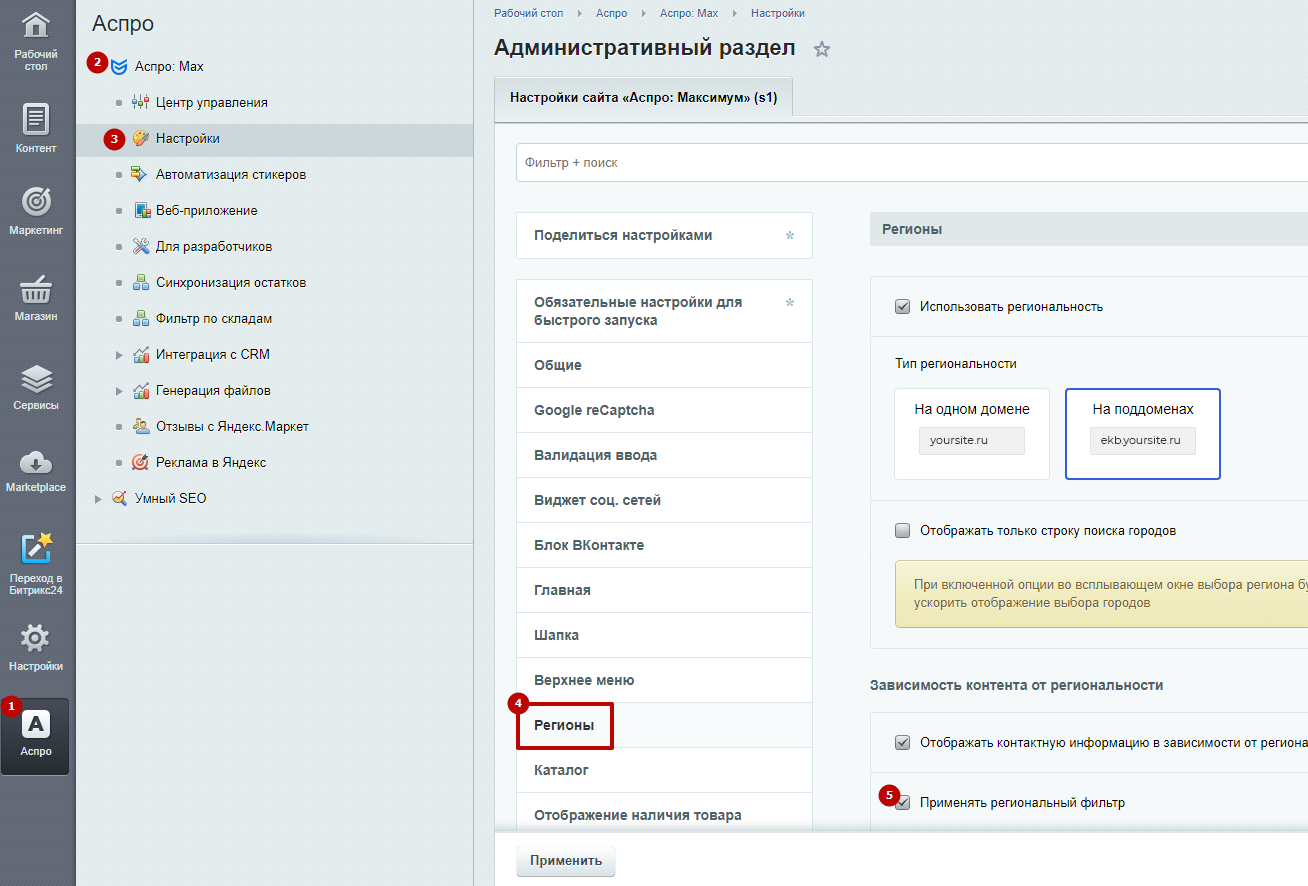Screen dimensions: 1308x886
Task: Open the Общие settings section
Action: 664,365
